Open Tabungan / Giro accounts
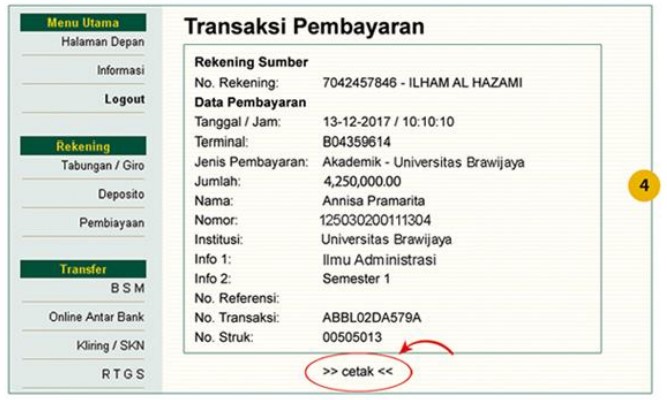Image resolution: width=667 pixels, height=400 pixels. 103,165
